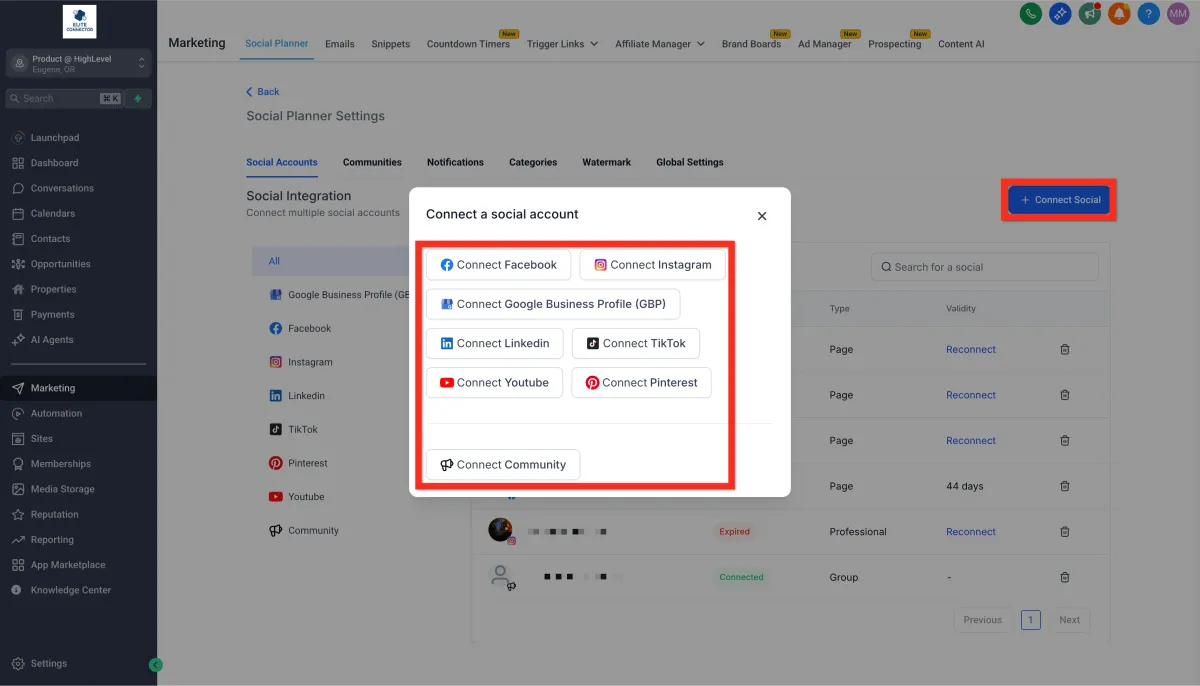This screenshot has height=686, width=1200.
Task: Click the green lightning bolt quick action icon
Action: tap(137, 98)
